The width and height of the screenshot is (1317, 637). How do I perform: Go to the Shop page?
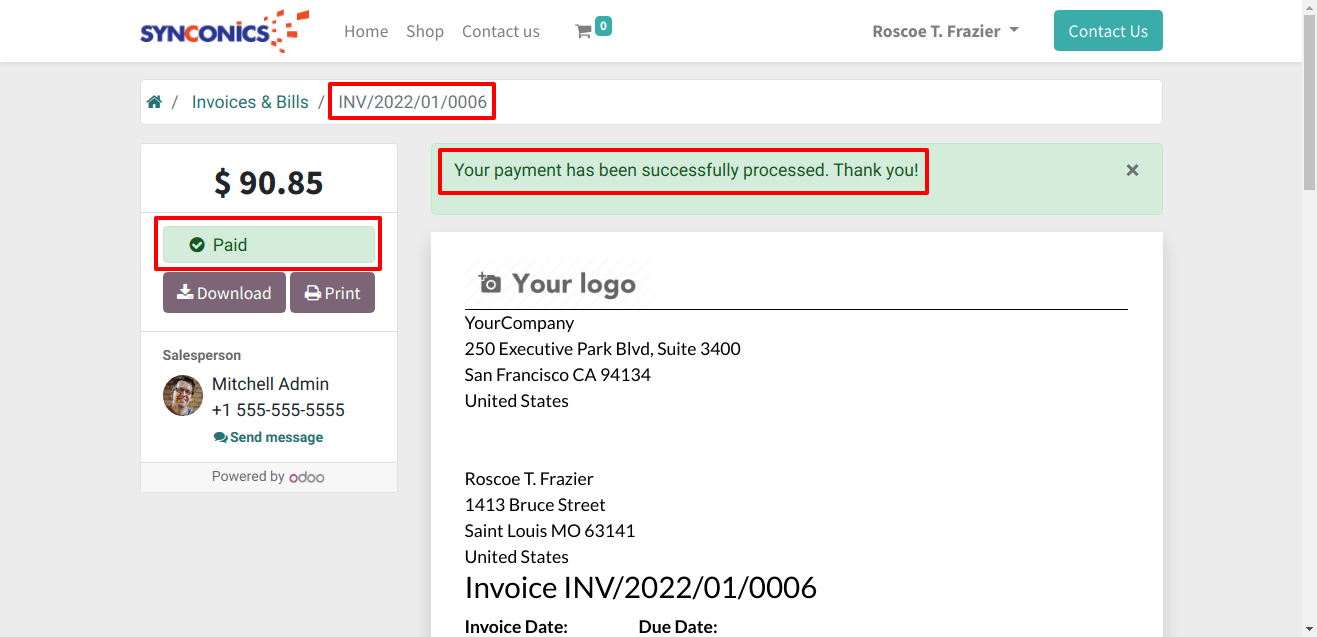(425, 31)
